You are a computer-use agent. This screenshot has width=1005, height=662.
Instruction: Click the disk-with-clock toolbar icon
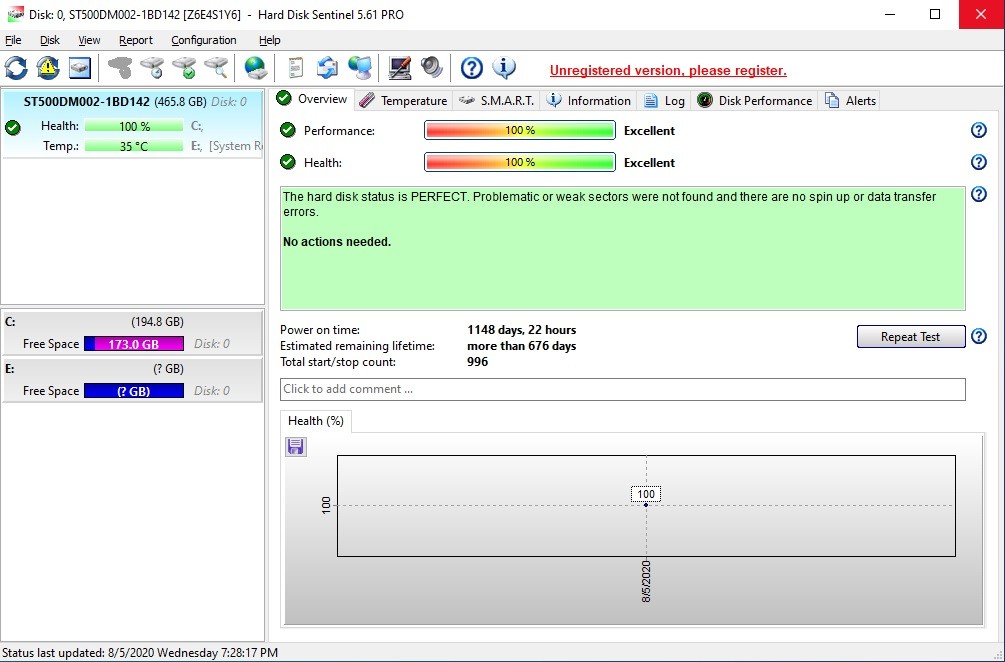(x=152, y=68)
